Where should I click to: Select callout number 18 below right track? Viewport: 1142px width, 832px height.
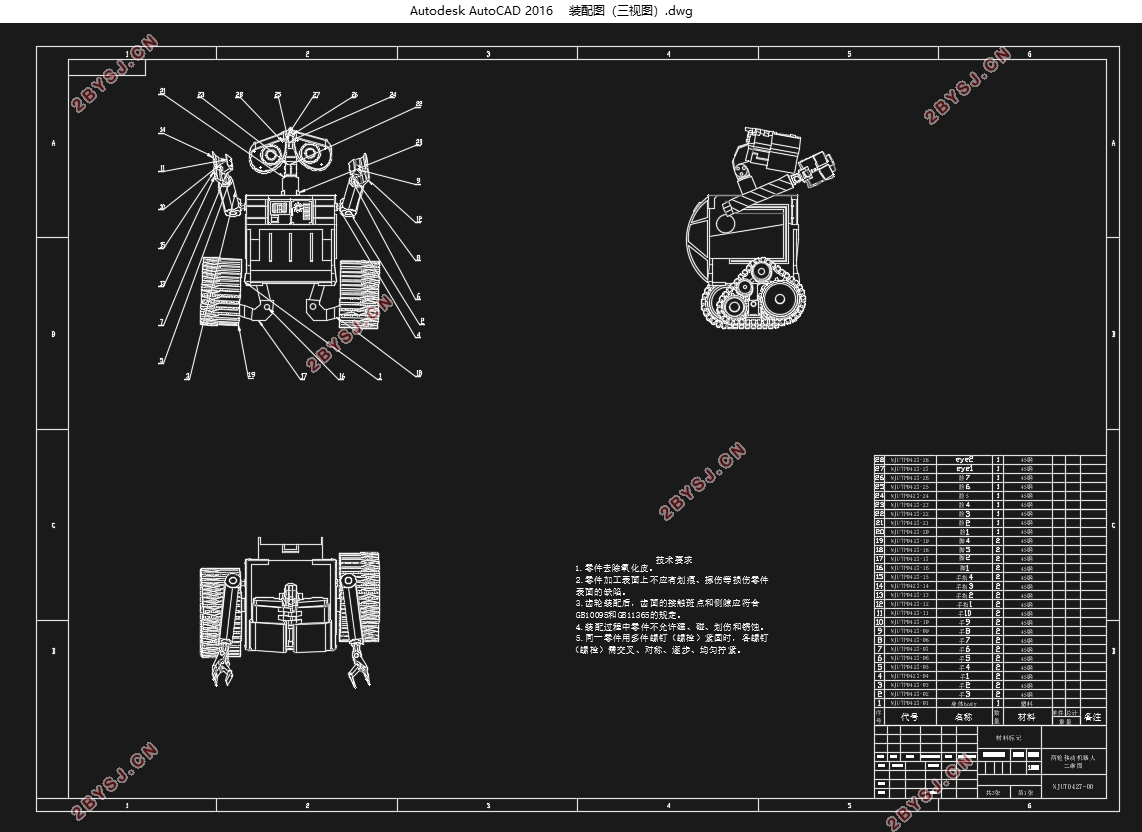click(x=419, y=374)
